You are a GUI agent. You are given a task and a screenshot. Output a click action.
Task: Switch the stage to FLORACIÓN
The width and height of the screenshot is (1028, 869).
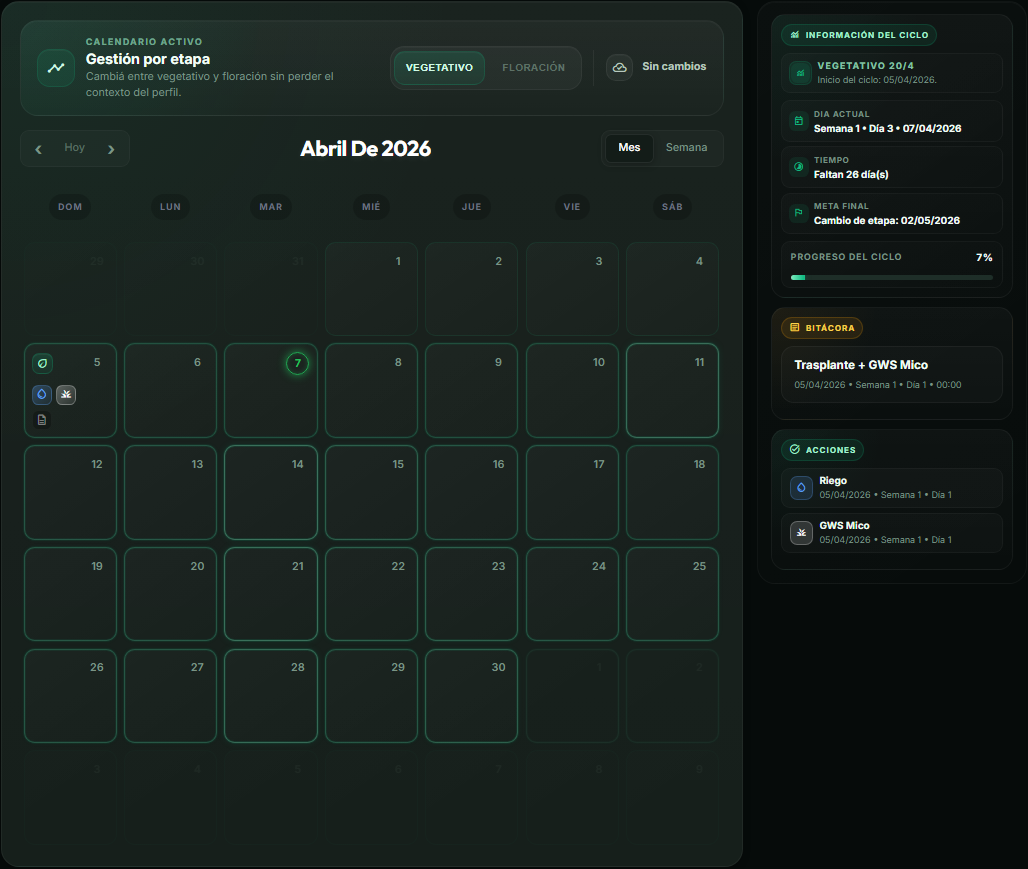point(533,67)
